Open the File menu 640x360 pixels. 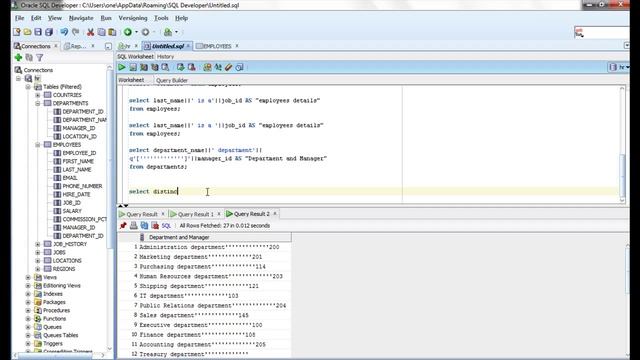pos(19,18)
